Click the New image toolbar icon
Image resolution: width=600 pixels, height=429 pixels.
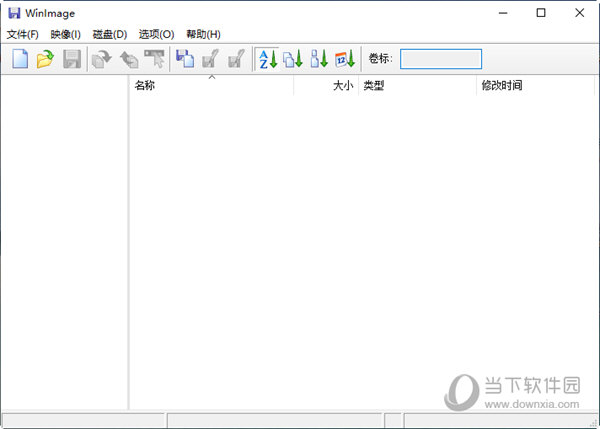(20, 59)
